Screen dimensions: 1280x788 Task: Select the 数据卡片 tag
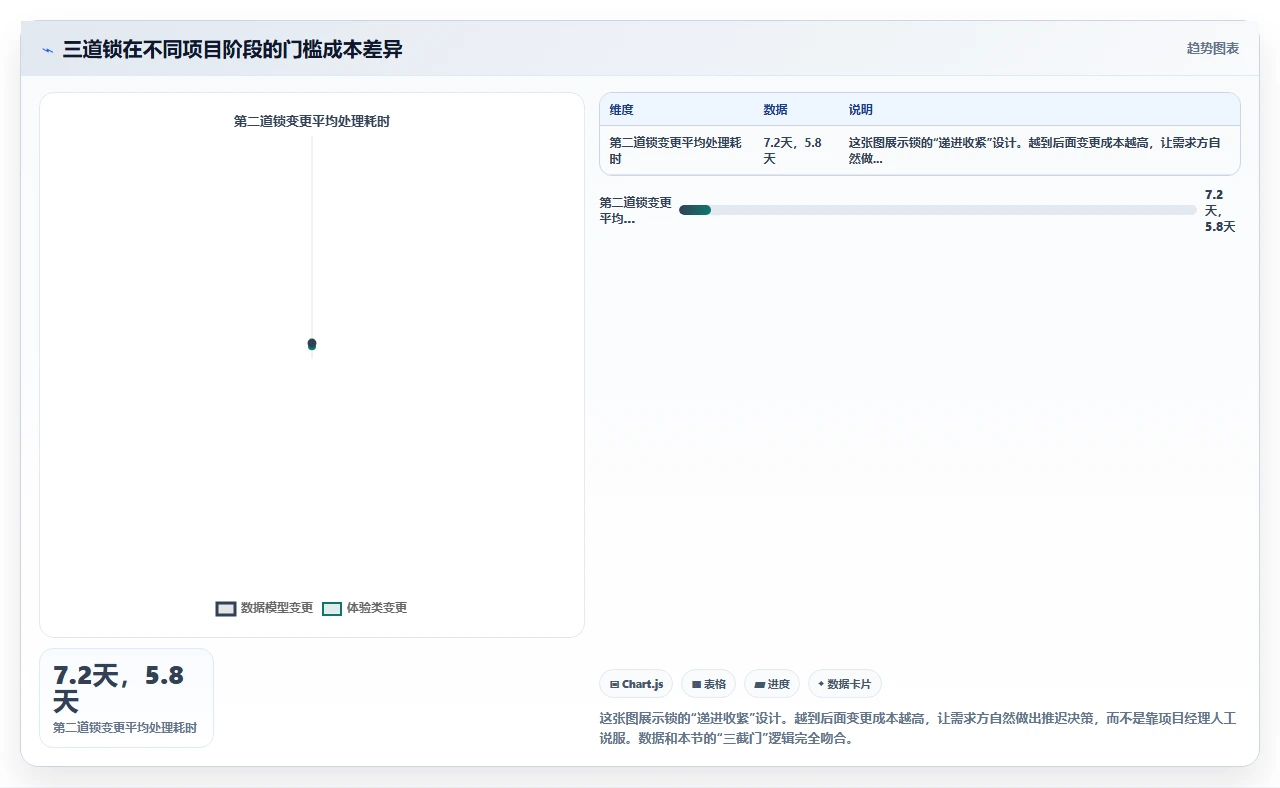tap(845, 684)
